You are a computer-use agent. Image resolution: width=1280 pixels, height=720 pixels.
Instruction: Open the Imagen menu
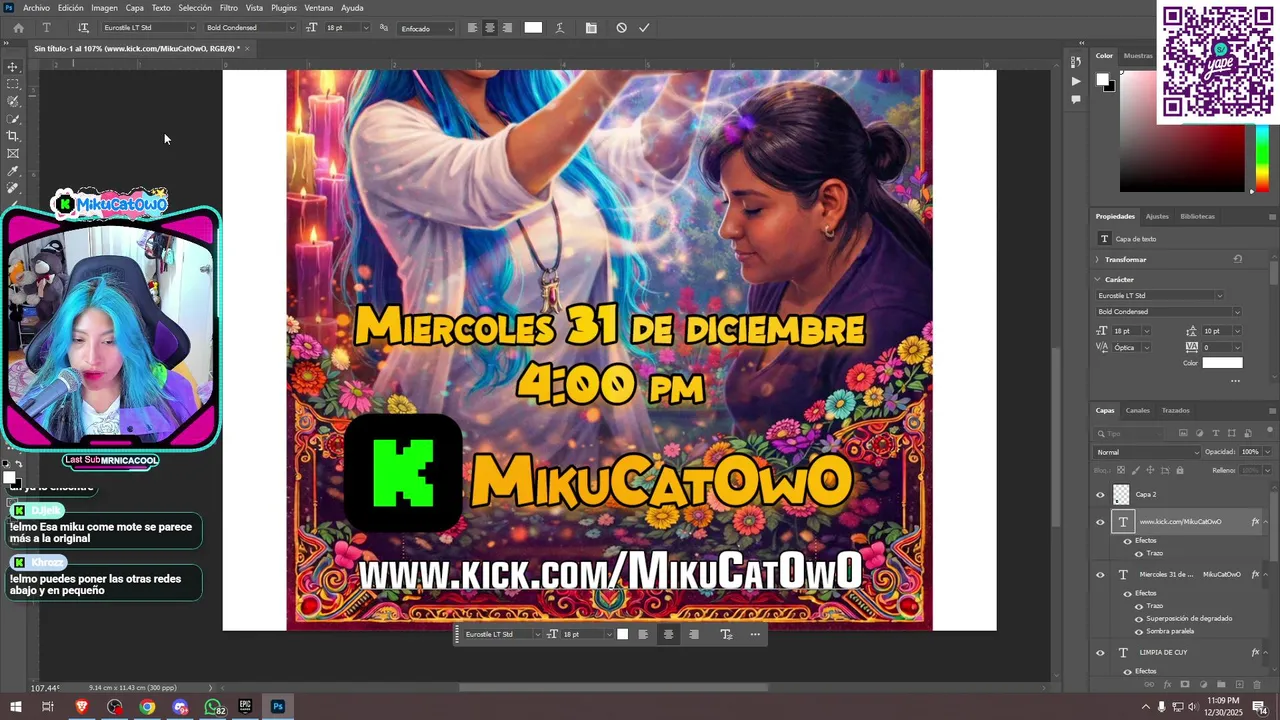click(x=104, y=8)
